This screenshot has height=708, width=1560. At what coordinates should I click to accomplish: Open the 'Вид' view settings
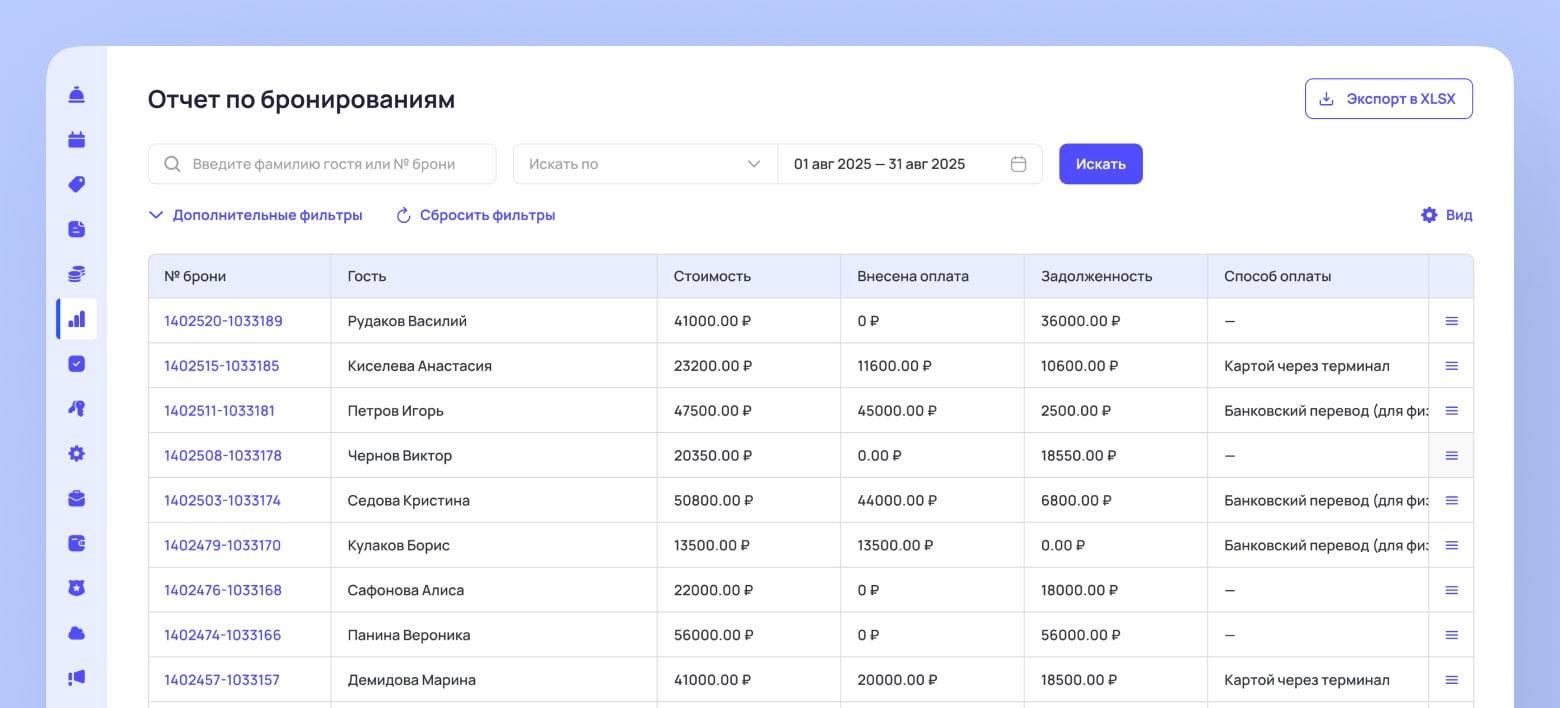[x=1446, y=215]
